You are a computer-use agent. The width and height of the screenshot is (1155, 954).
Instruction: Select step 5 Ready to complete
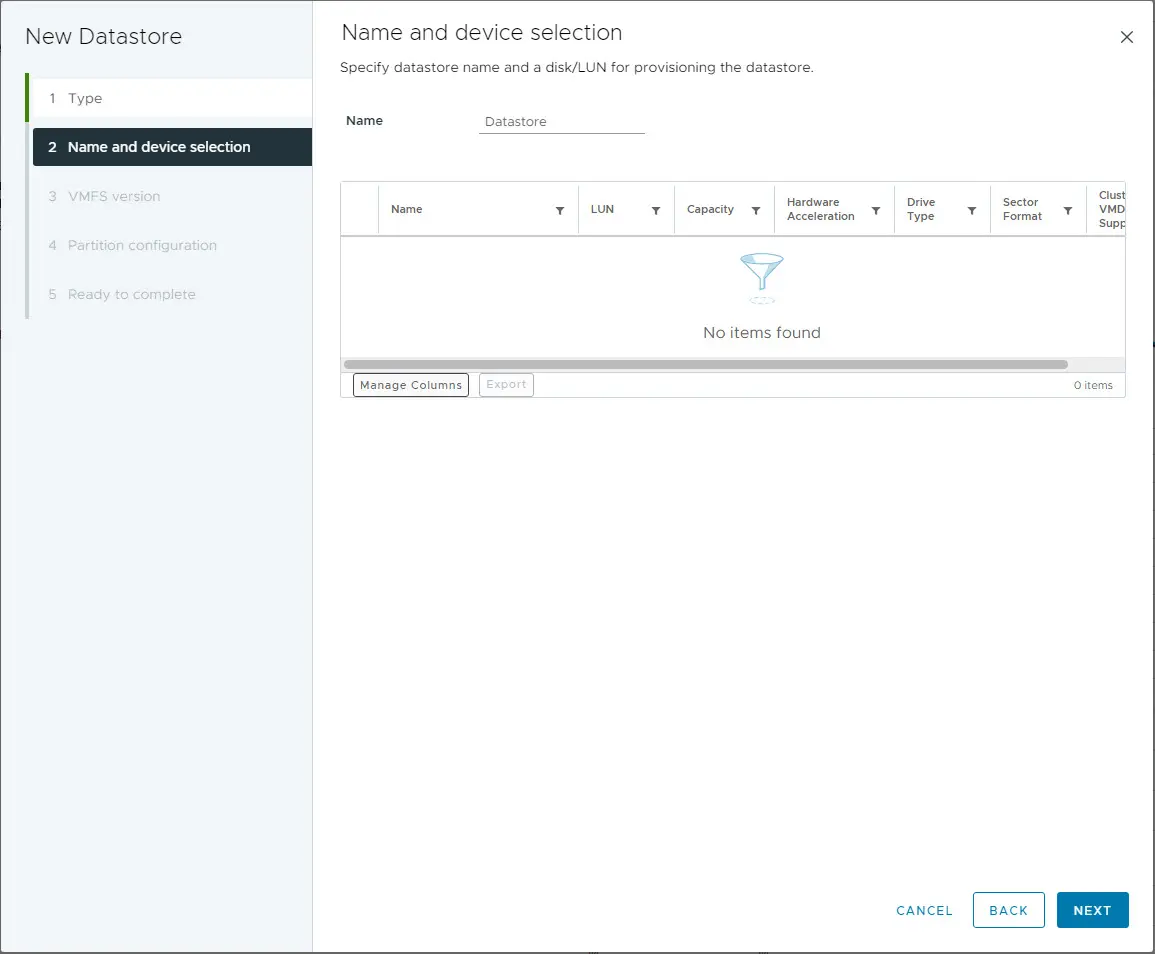tap(172, 294)
